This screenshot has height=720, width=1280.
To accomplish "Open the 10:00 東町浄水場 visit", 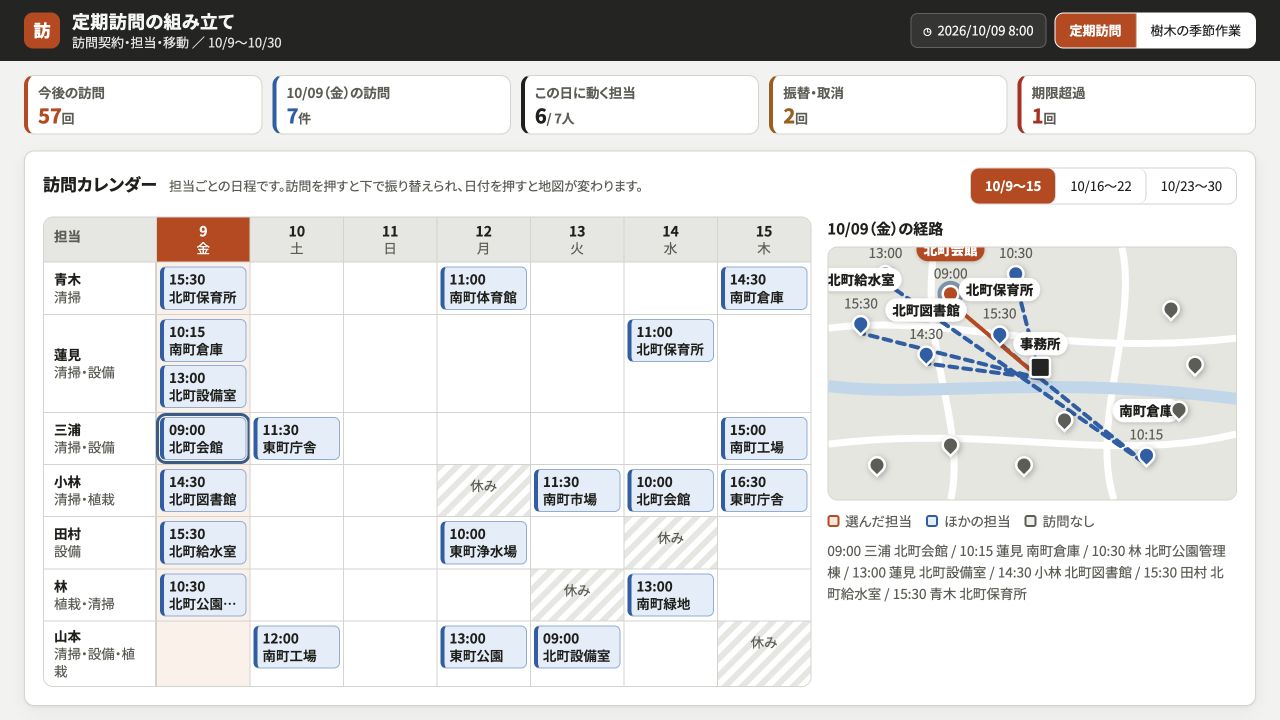I will [483, 542].
